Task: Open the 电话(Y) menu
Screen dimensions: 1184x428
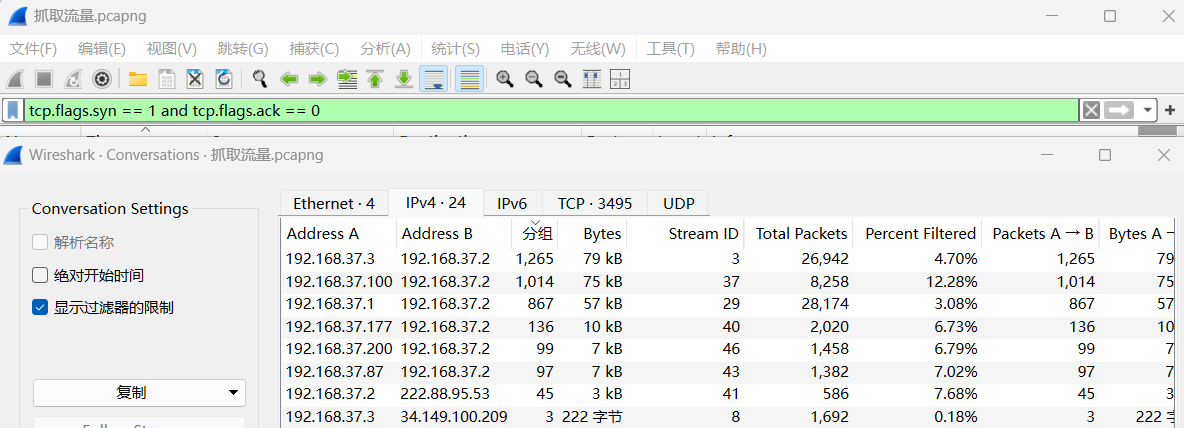Action: [x=525, y=49]
